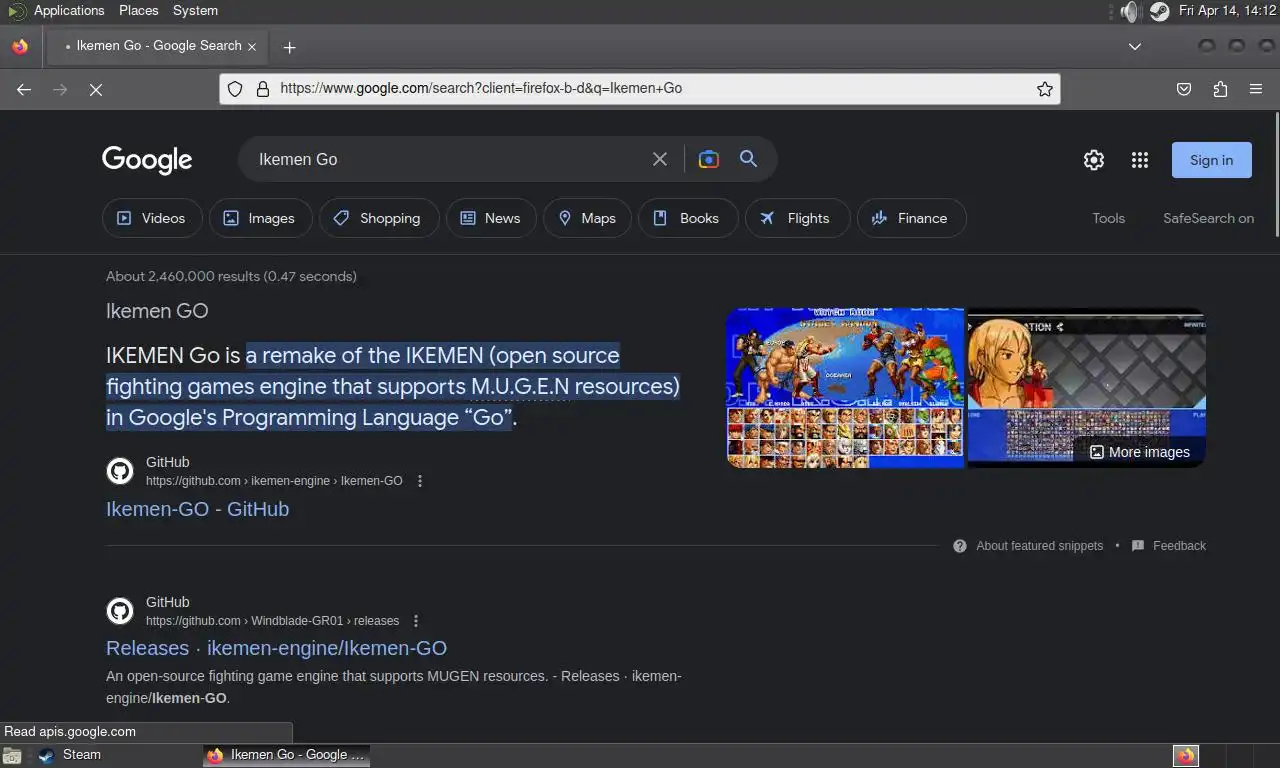Open more options for Releases result
The height and width of the screenshot is (768, 1280).
[416, 621]
